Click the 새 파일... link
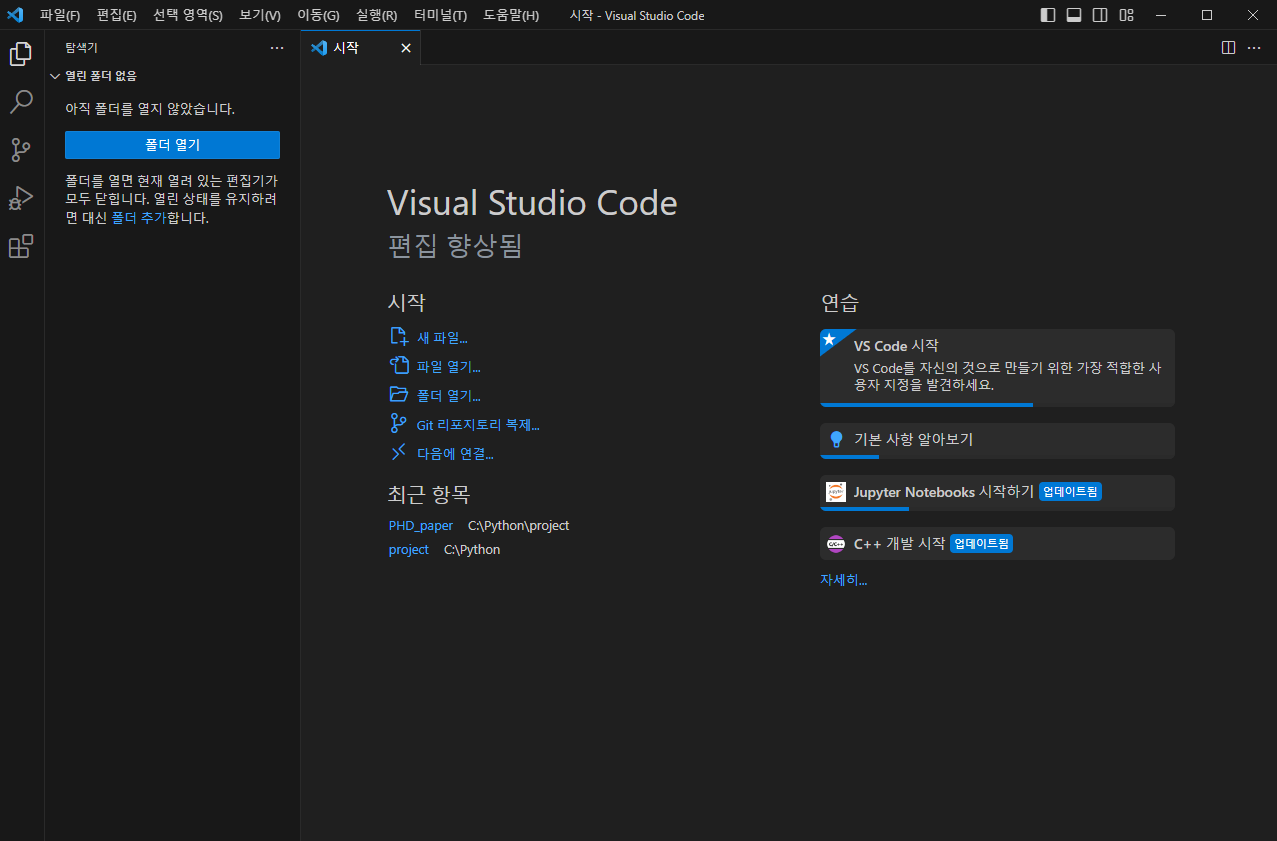Viewport: 1277px width, 841px height. point(442,338)
